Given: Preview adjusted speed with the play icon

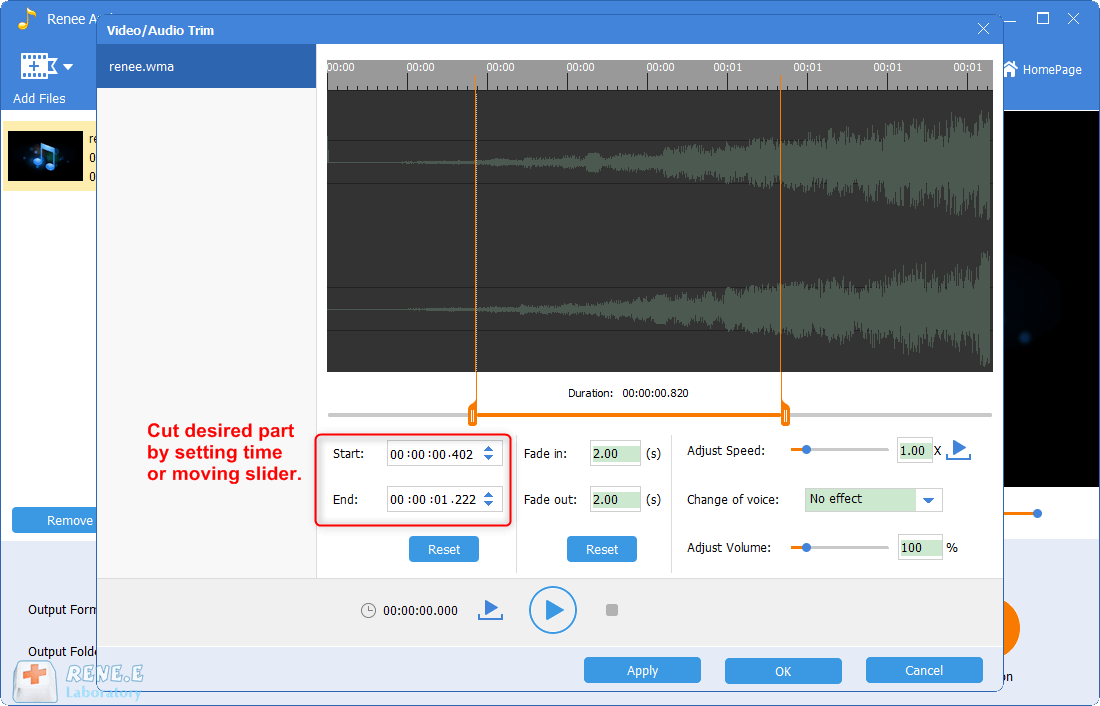Looking at the screenshot, I should [x=958, y=450].
